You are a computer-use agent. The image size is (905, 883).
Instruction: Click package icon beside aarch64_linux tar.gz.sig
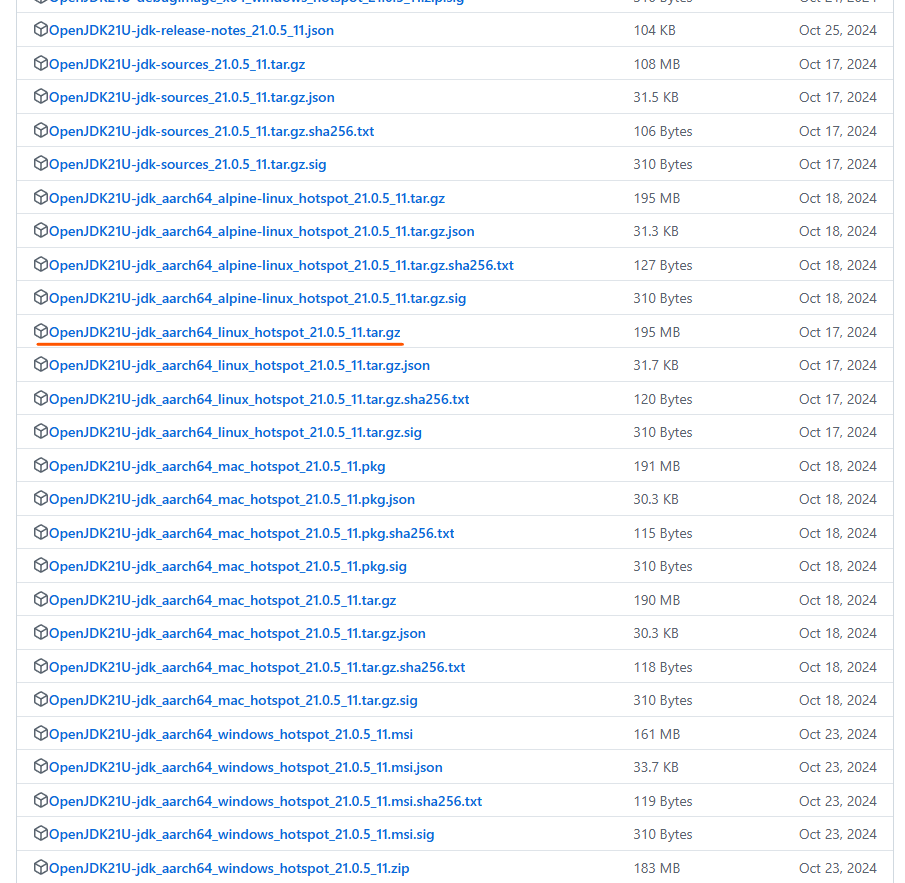pyautogui.click(x=40, y=431)
